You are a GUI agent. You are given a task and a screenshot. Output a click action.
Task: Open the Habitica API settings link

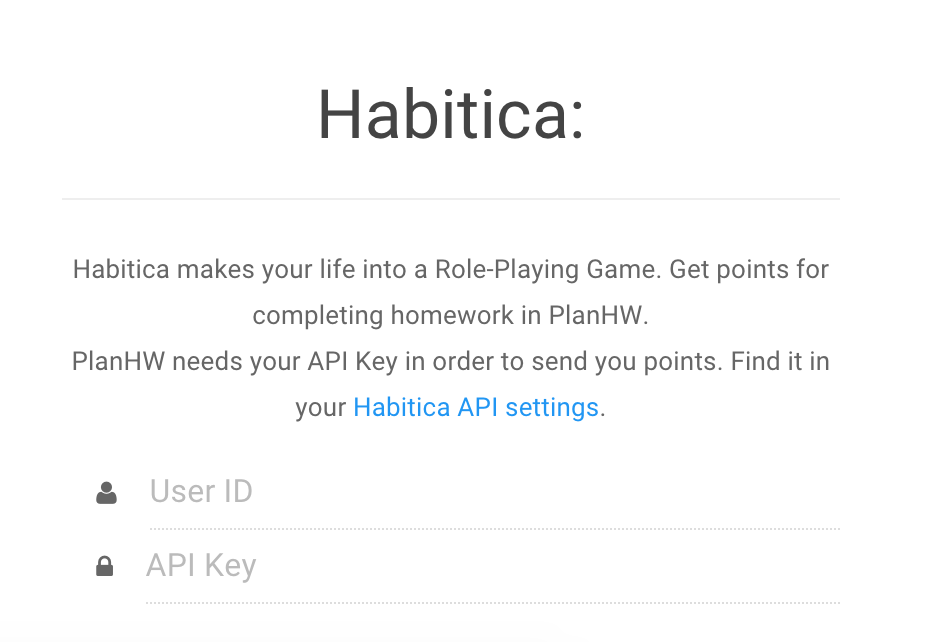coord(476,408)
